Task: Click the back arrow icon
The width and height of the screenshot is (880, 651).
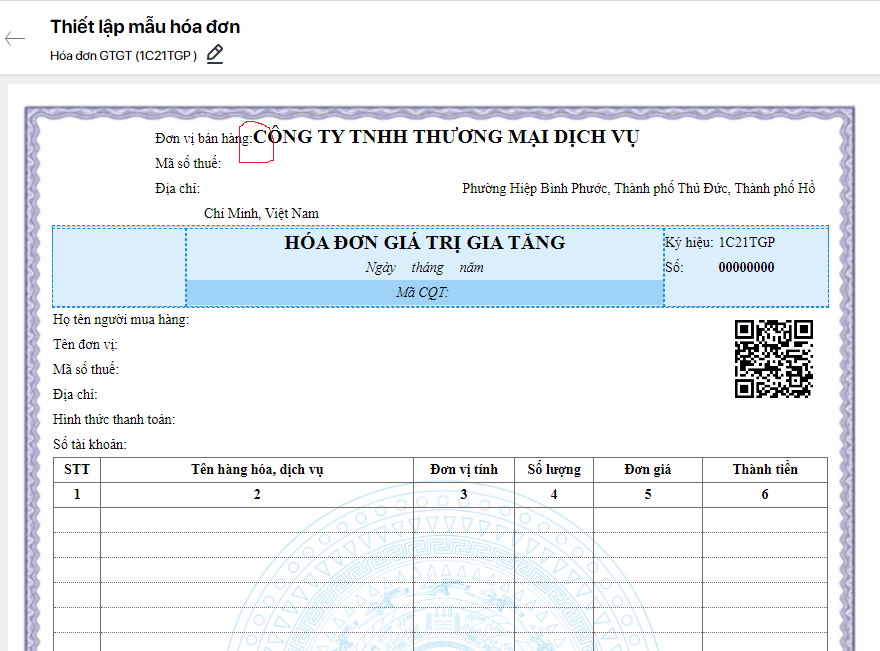Action: coord(15,38)
